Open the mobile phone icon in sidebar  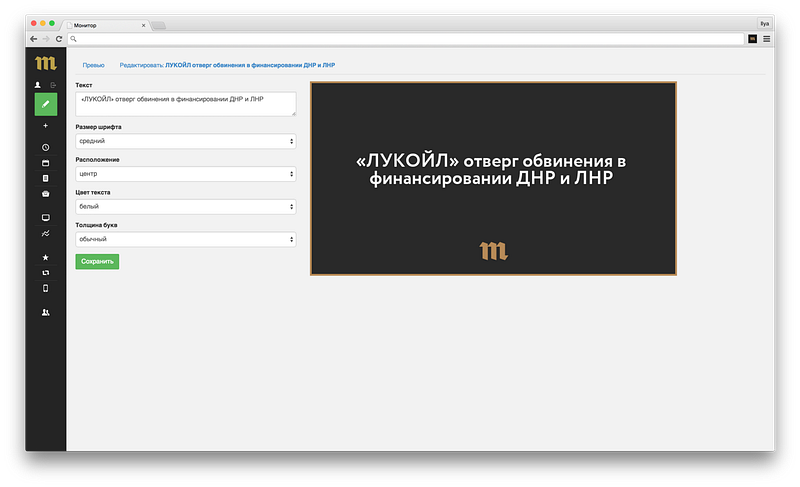(x=45, y=289)
